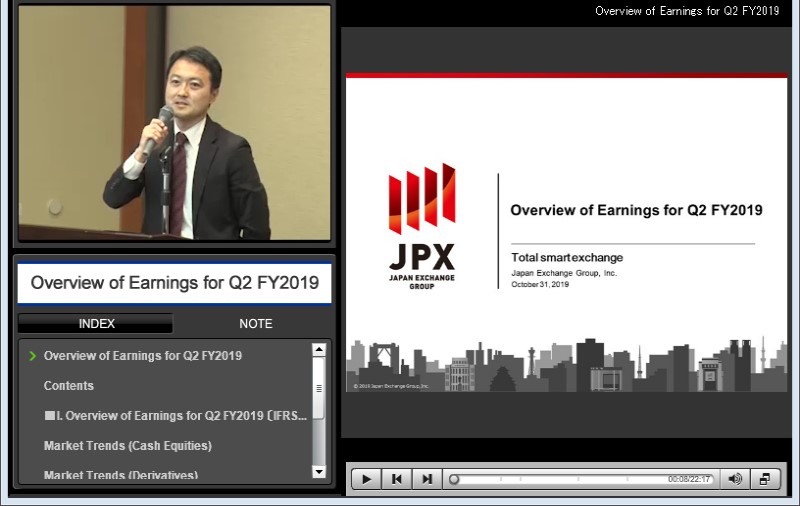Go to Market Trends (Derivatives) entry
800x506 pixels.
[x=121, y=474]
